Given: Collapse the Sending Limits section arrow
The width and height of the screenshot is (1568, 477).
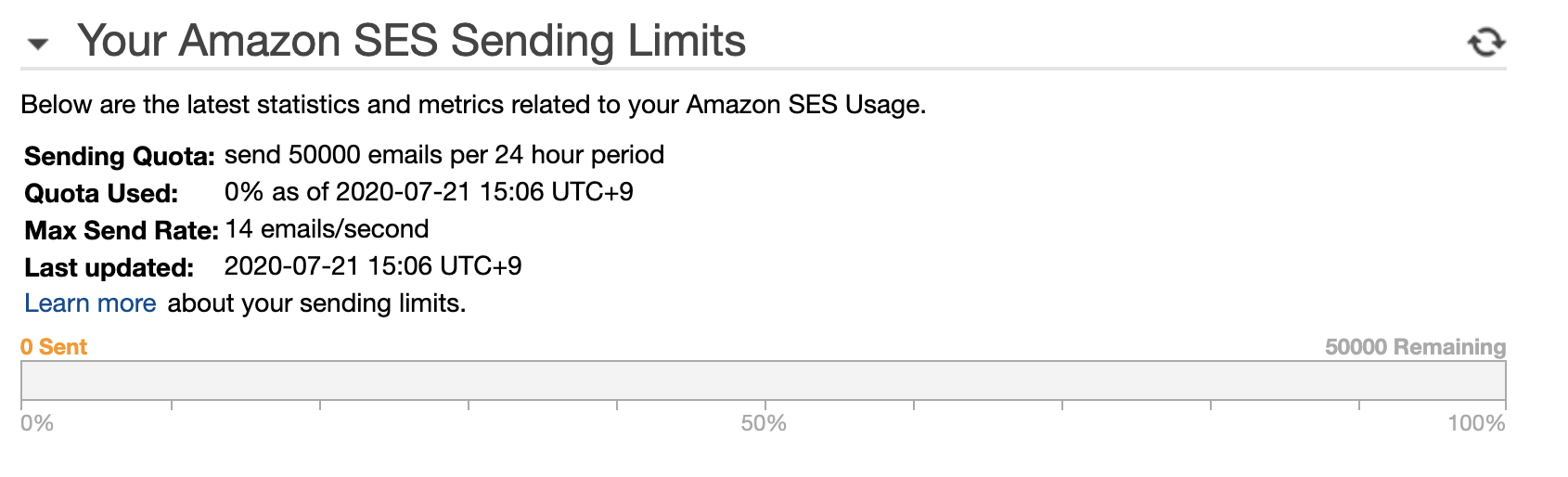Looking at the screenshot, I should coord(38,44).
